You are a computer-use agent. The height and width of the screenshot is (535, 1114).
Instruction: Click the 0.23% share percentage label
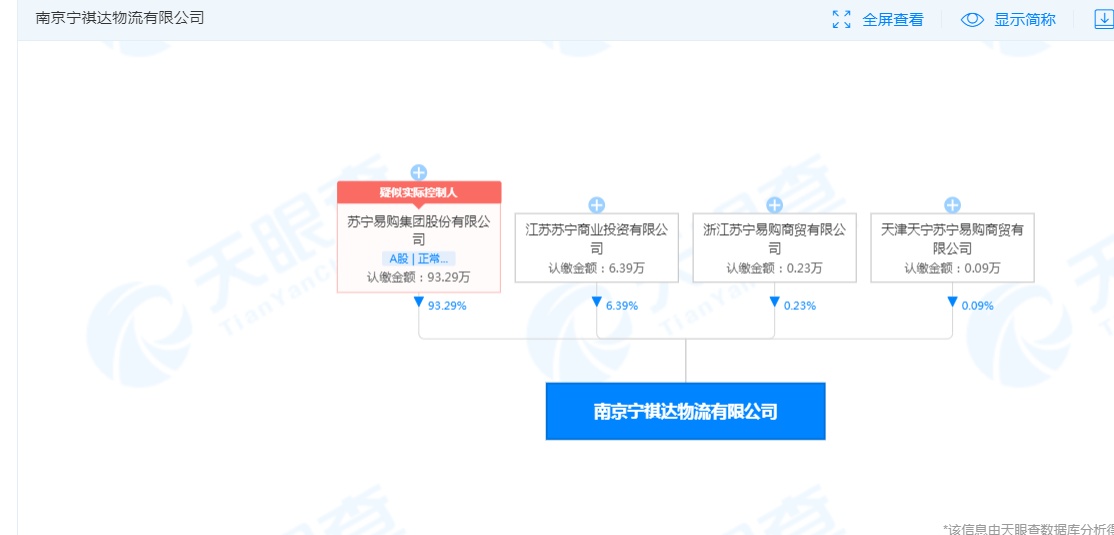(x=800, y=306)
